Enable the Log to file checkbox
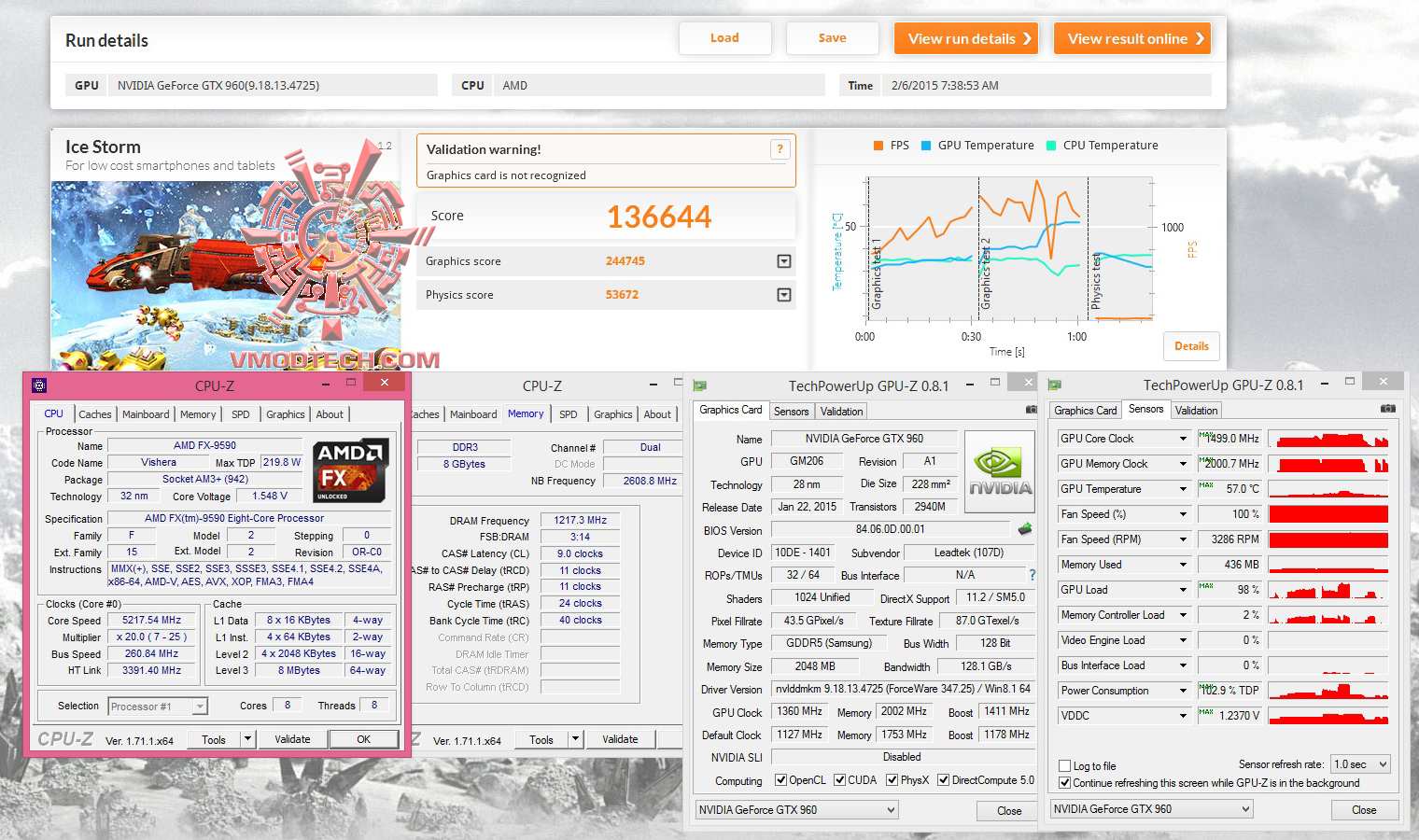 (1065, 766)
